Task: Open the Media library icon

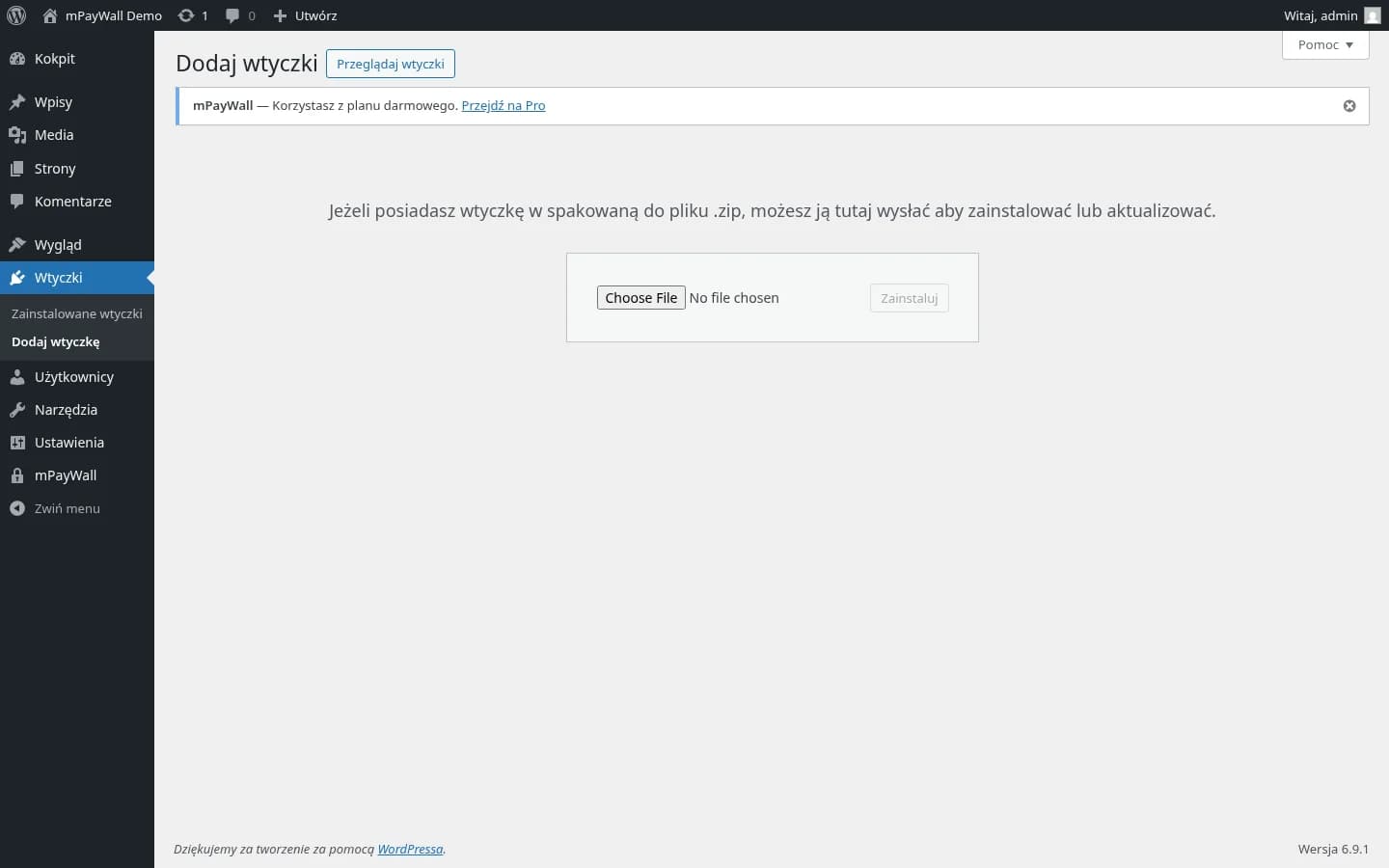Action: click(x=17, y=135)
